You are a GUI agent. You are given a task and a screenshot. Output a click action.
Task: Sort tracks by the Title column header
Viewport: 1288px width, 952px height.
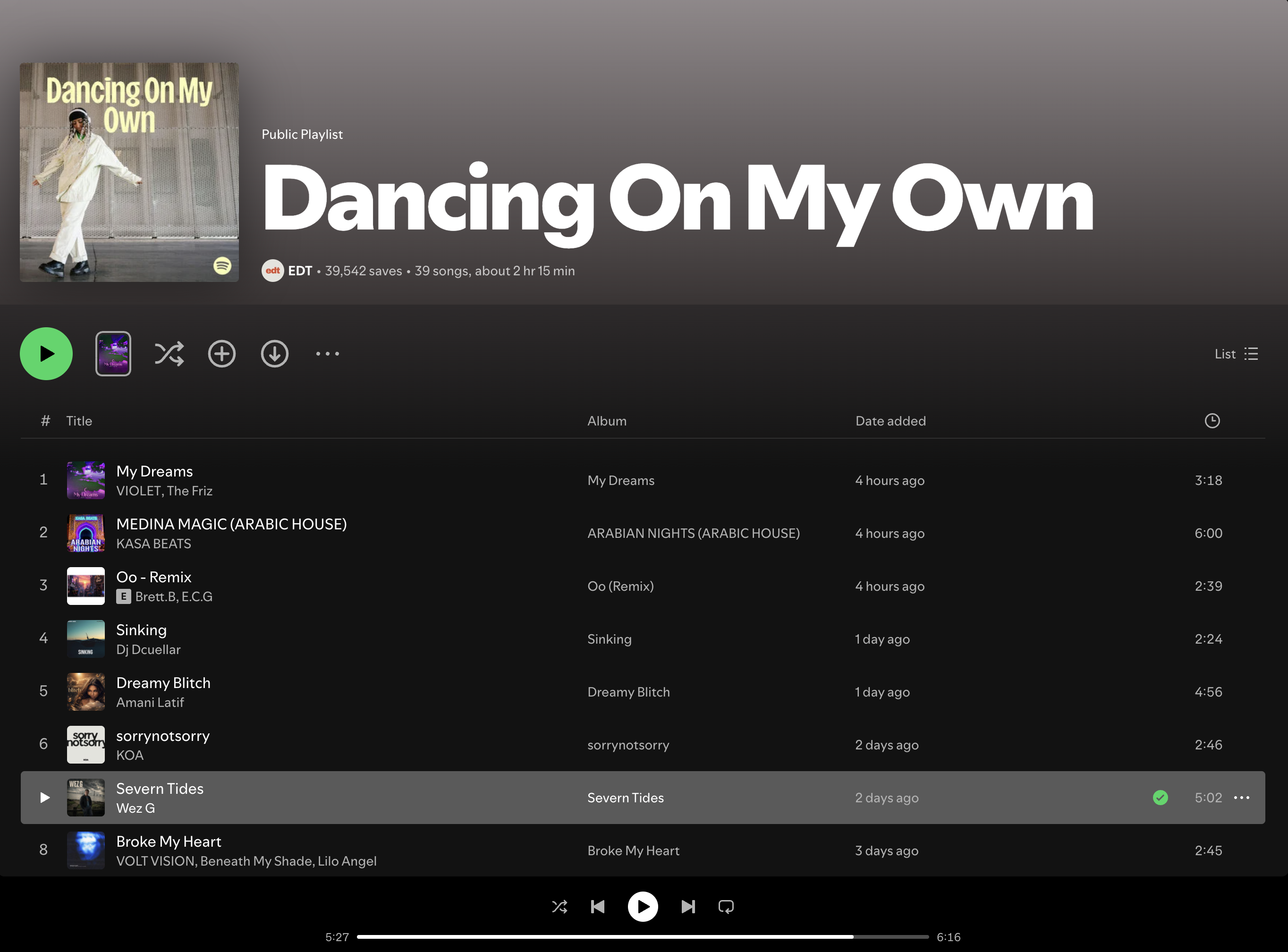click(79, 421)
